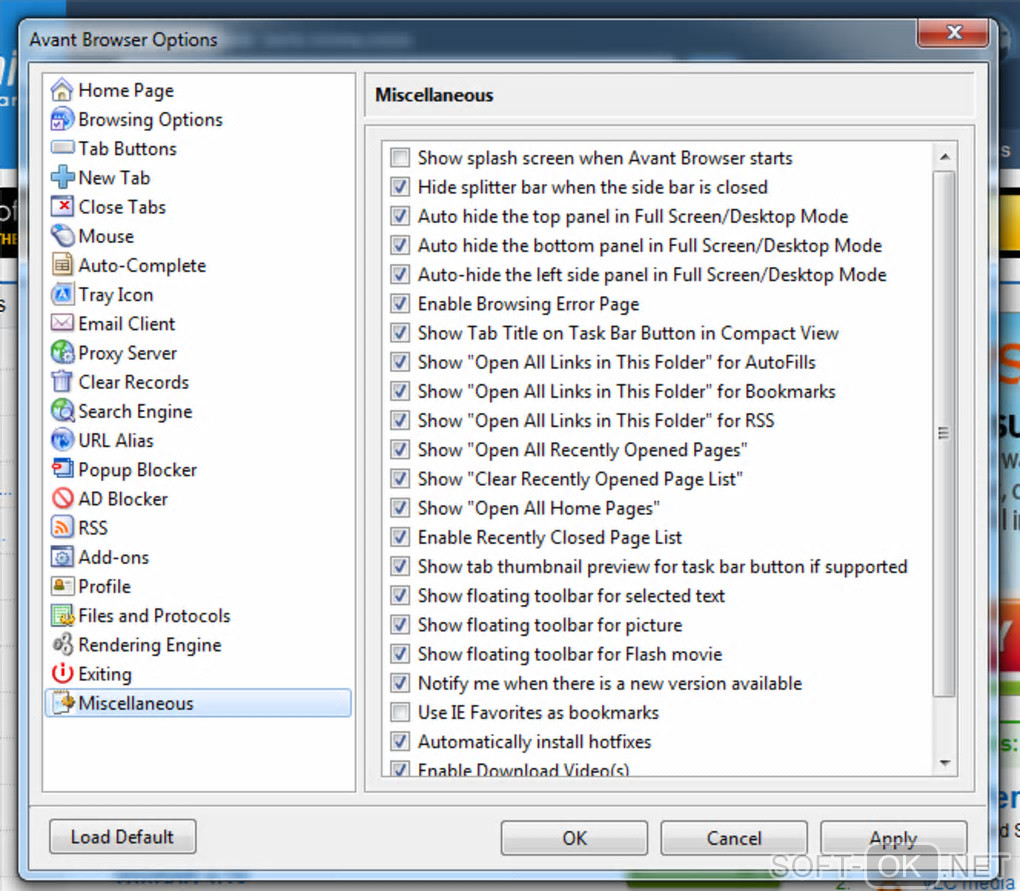
Task: Uncheck Show Open All Home Pages
Action: (399, 508)
